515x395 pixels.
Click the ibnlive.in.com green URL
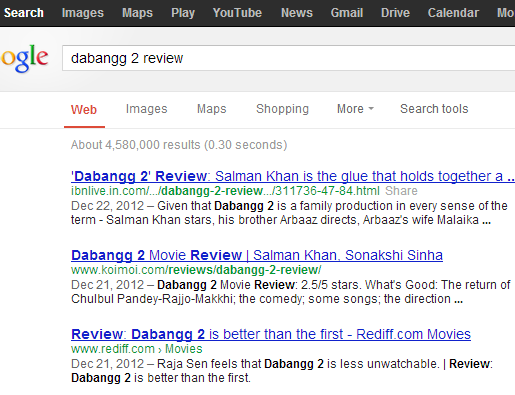(225, 191)
